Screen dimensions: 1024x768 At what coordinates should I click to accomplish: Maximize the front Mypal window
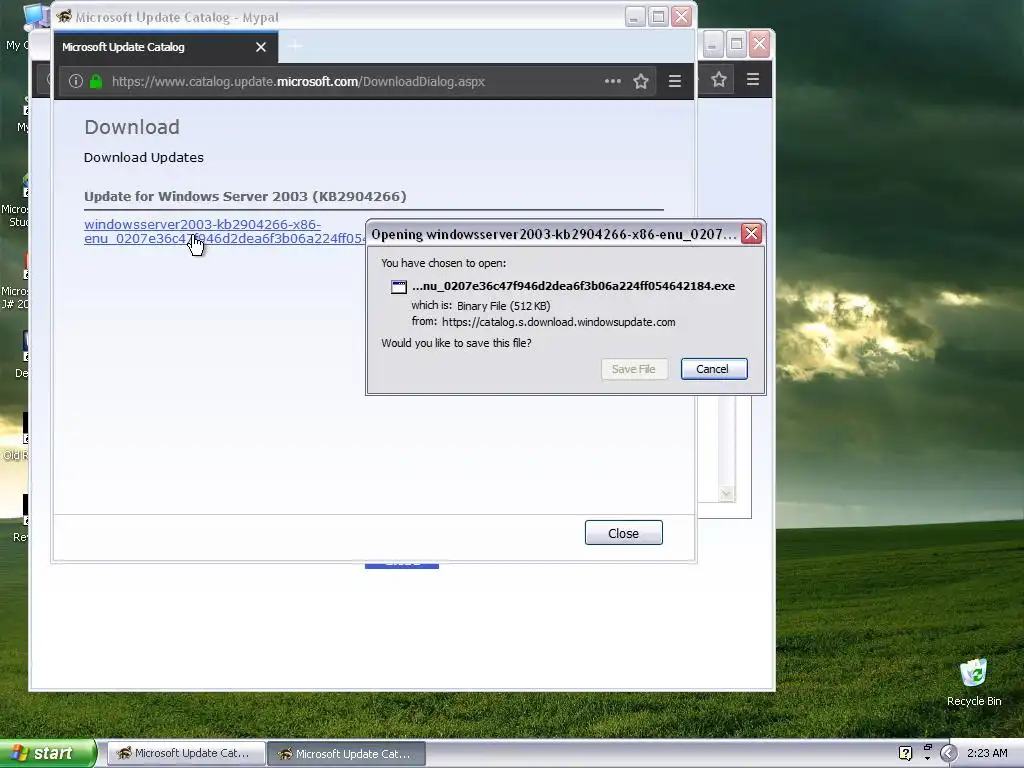click(x=658, y=16)
